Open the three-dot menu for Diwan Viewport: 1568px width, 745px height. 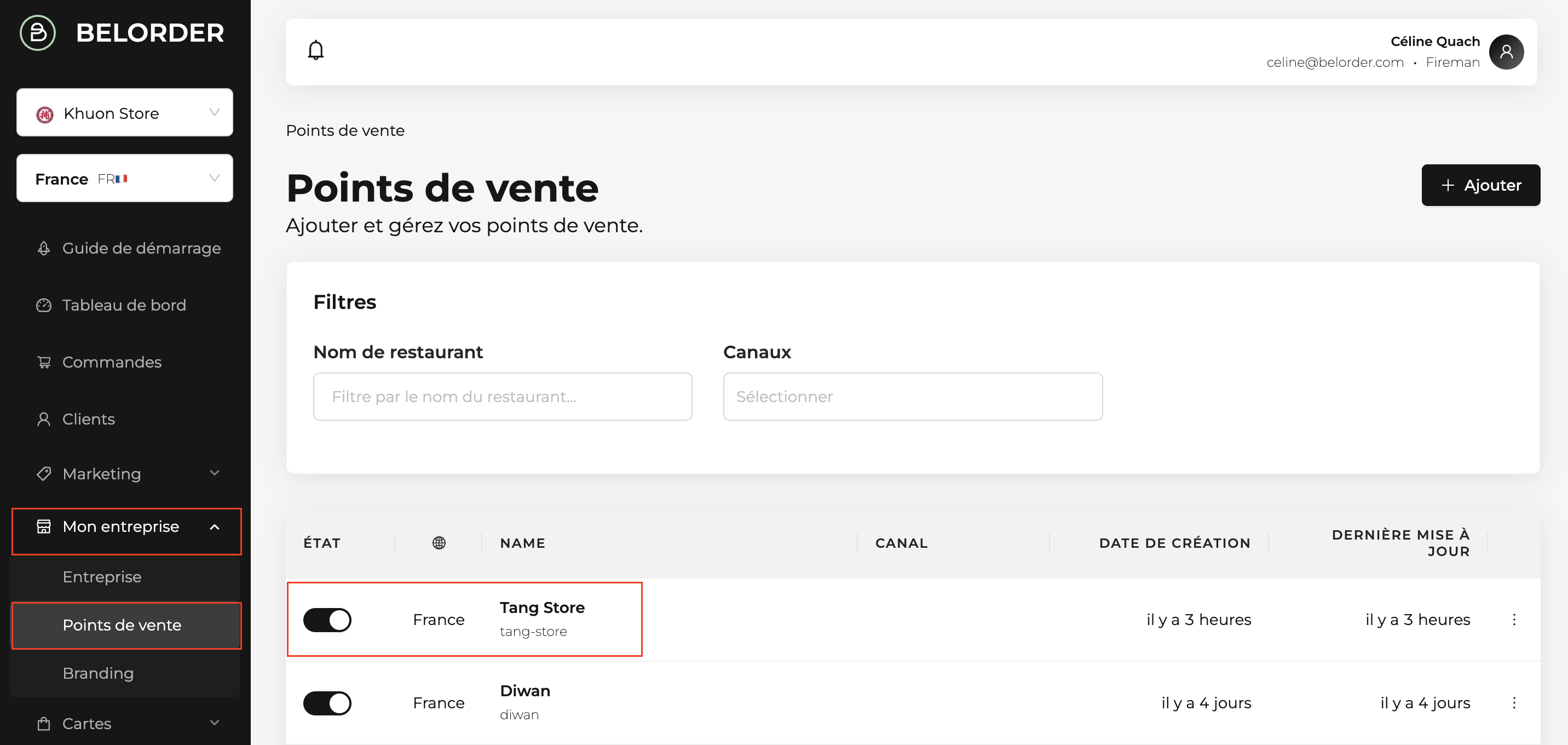(1514, 703)
